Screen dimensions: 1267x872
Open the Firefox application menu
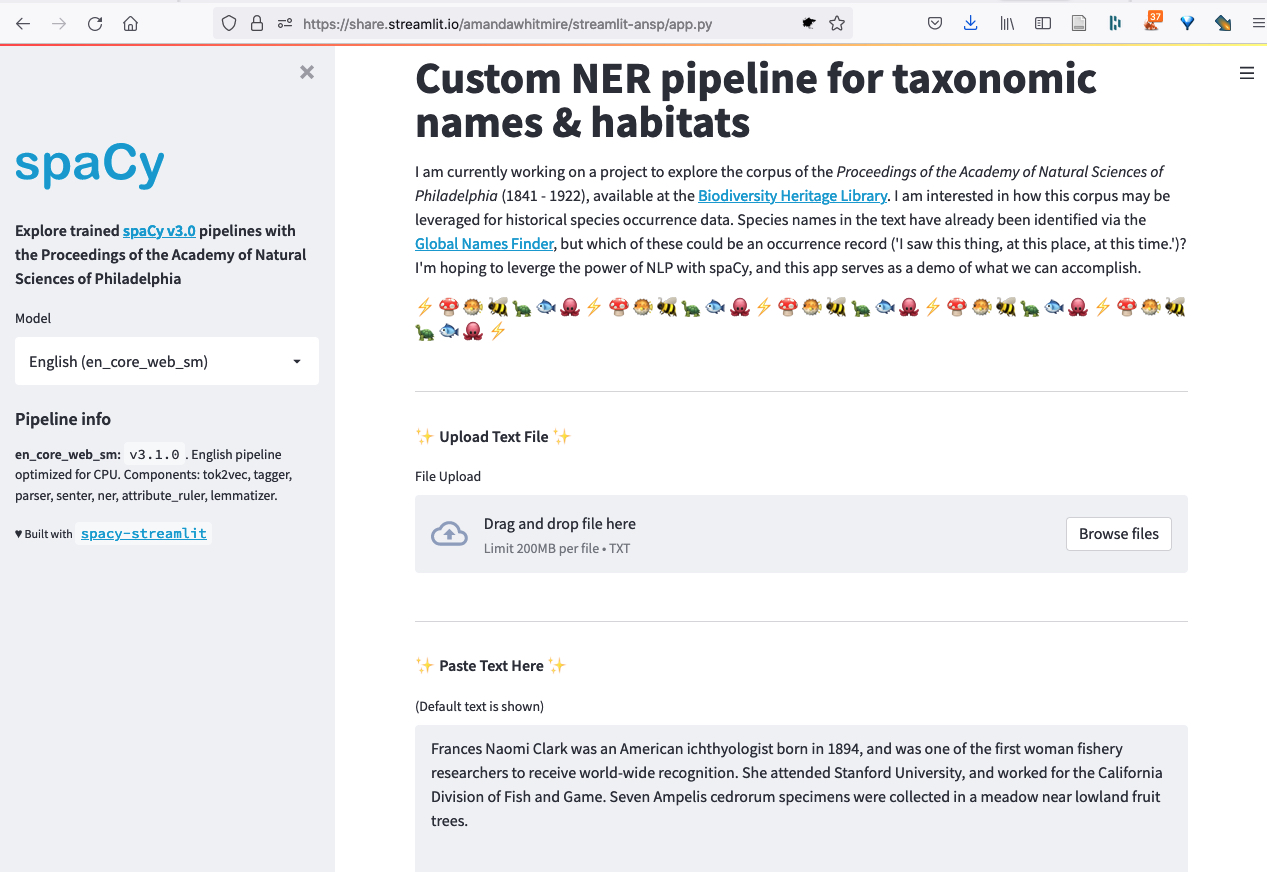pos(1258,23)
